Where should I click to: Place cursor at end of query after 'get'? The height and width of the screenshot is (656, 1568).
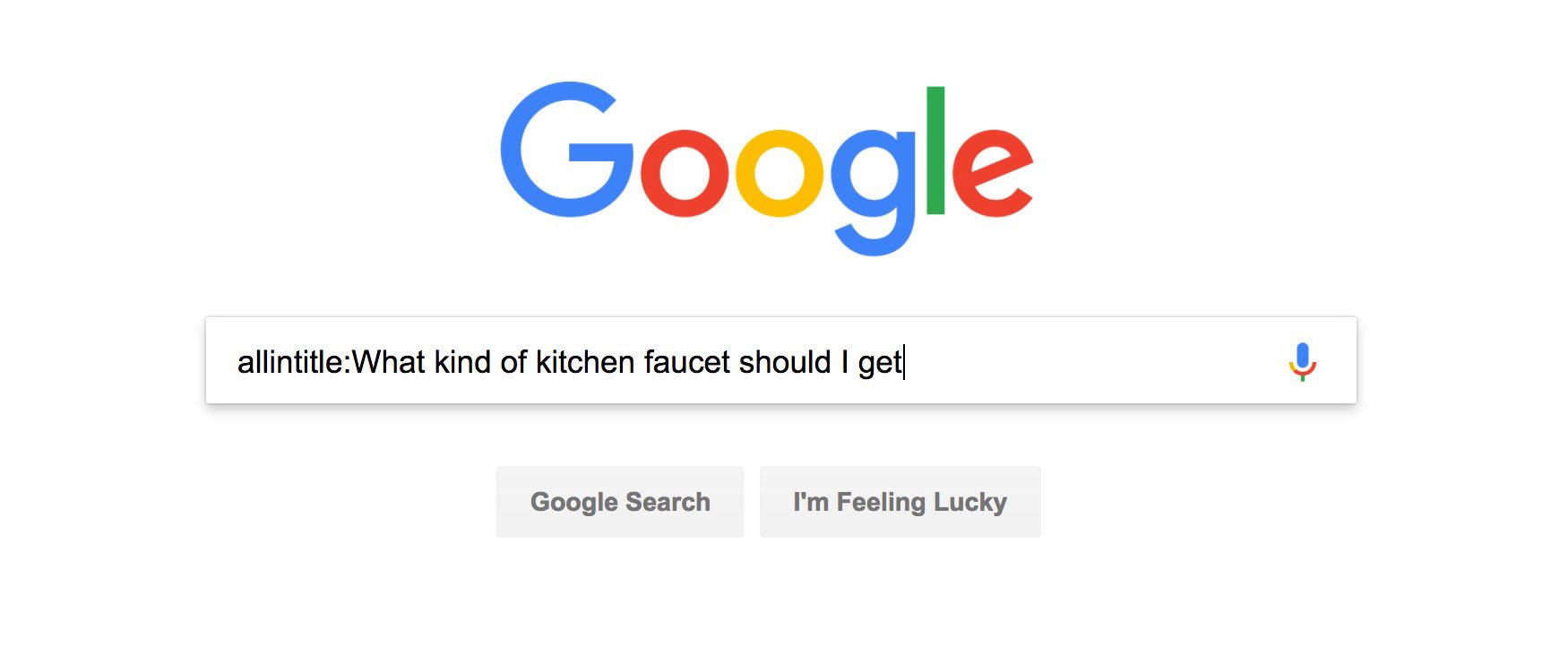point(903,362)
